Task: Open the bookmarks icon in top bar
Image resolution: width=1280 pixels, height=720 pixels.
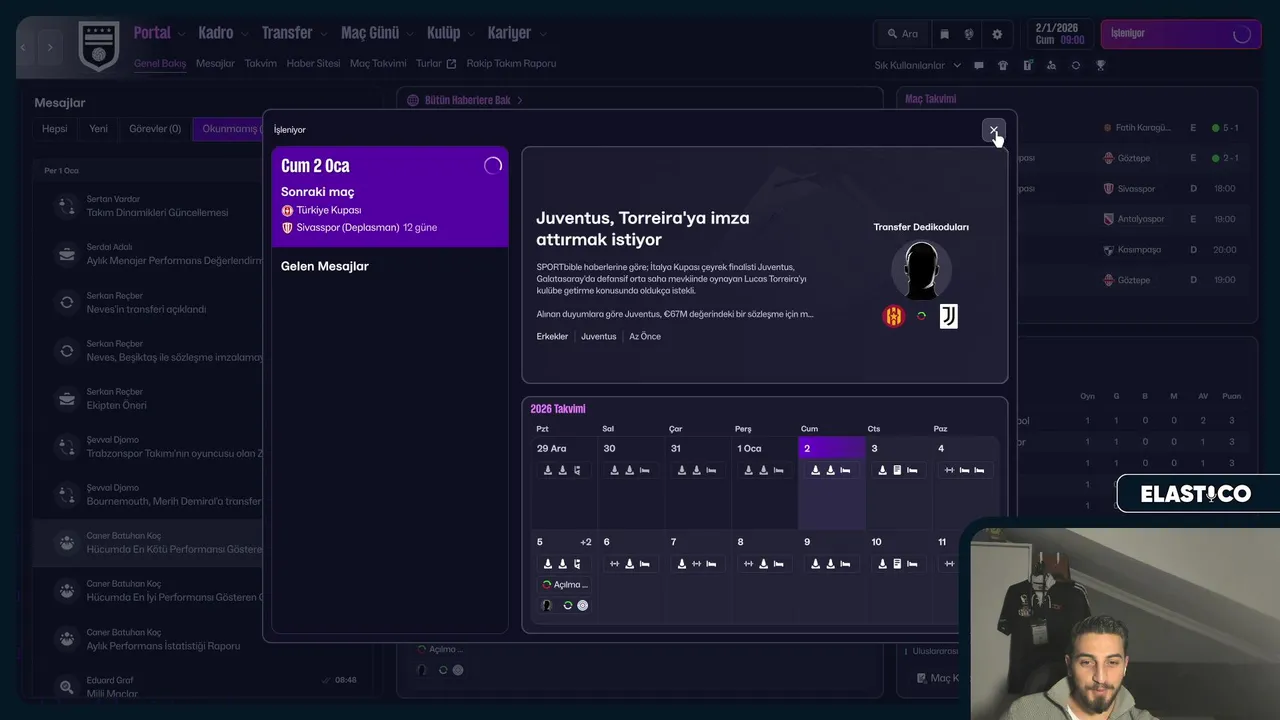Action: coord(944,34)
